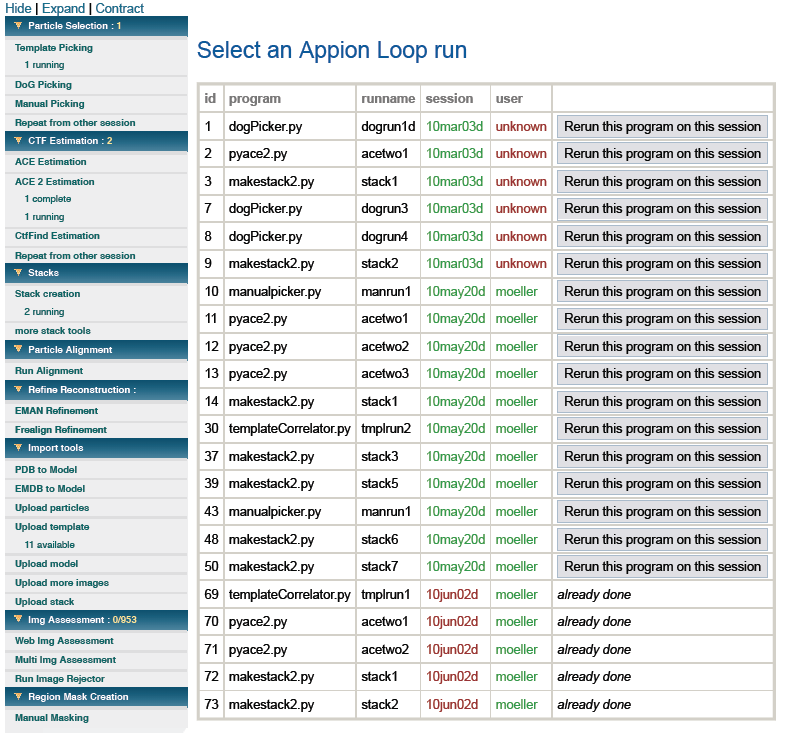
Task: Collapse the Particle Selection section arrow
Action: [x=18, y=26]
